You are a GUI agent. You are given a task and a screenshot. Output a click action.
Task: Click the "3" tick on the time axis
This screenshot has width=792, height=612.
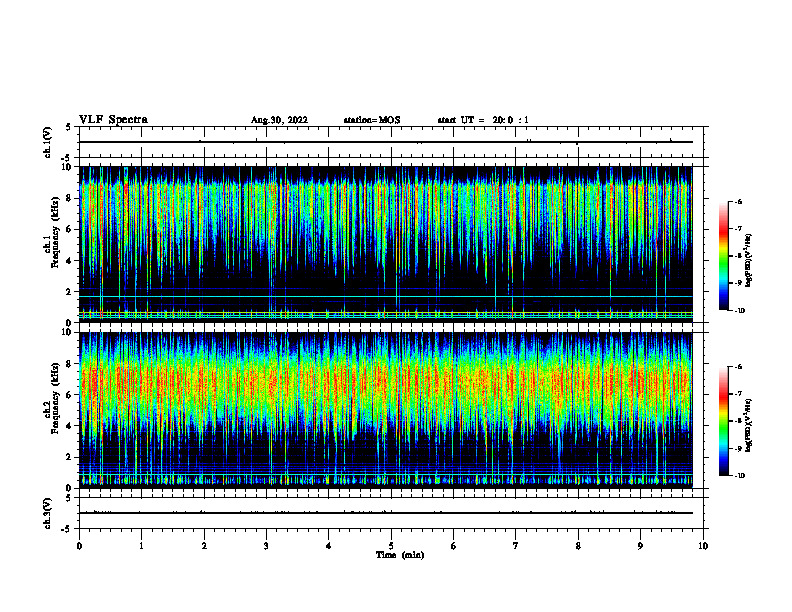tap(266, 546)
